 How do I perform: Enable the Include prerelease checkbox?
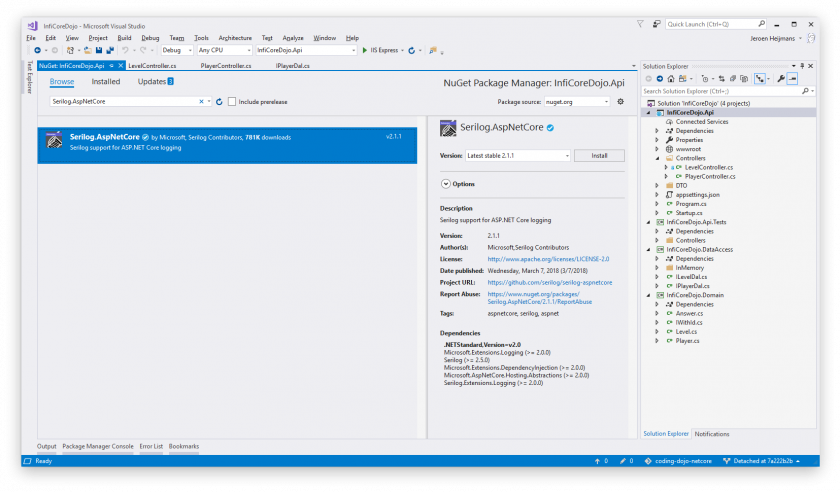coord(232,102)
